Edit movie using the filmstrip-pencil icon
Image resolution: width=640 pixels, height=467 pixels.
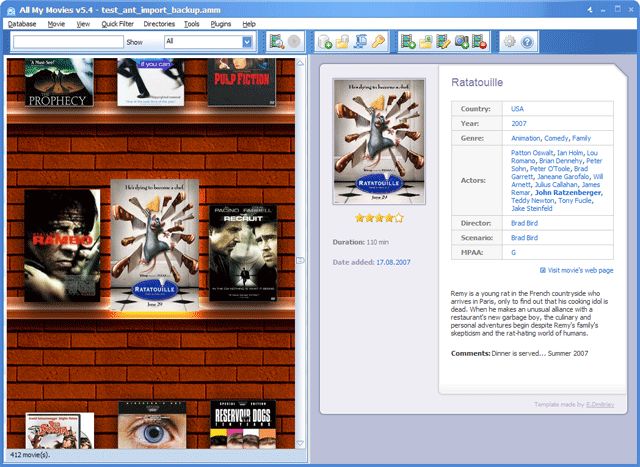pos(443,42)
